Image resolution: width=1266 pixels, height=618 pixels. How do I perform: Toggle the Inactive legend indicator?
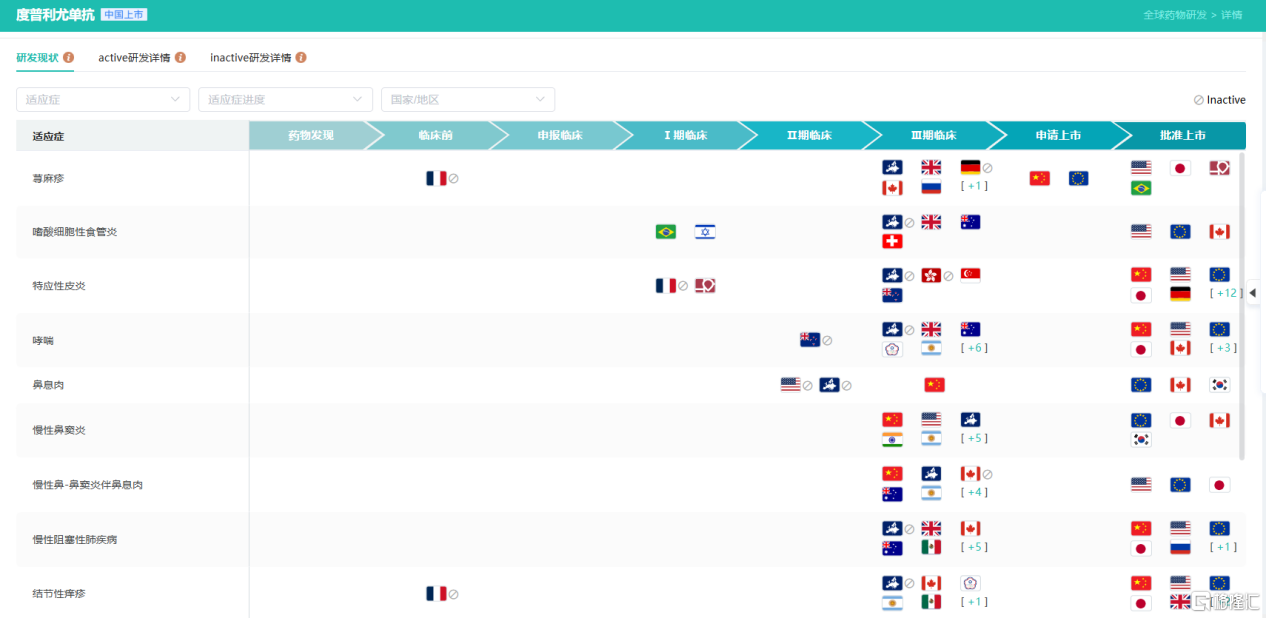tap(1219, 100)
